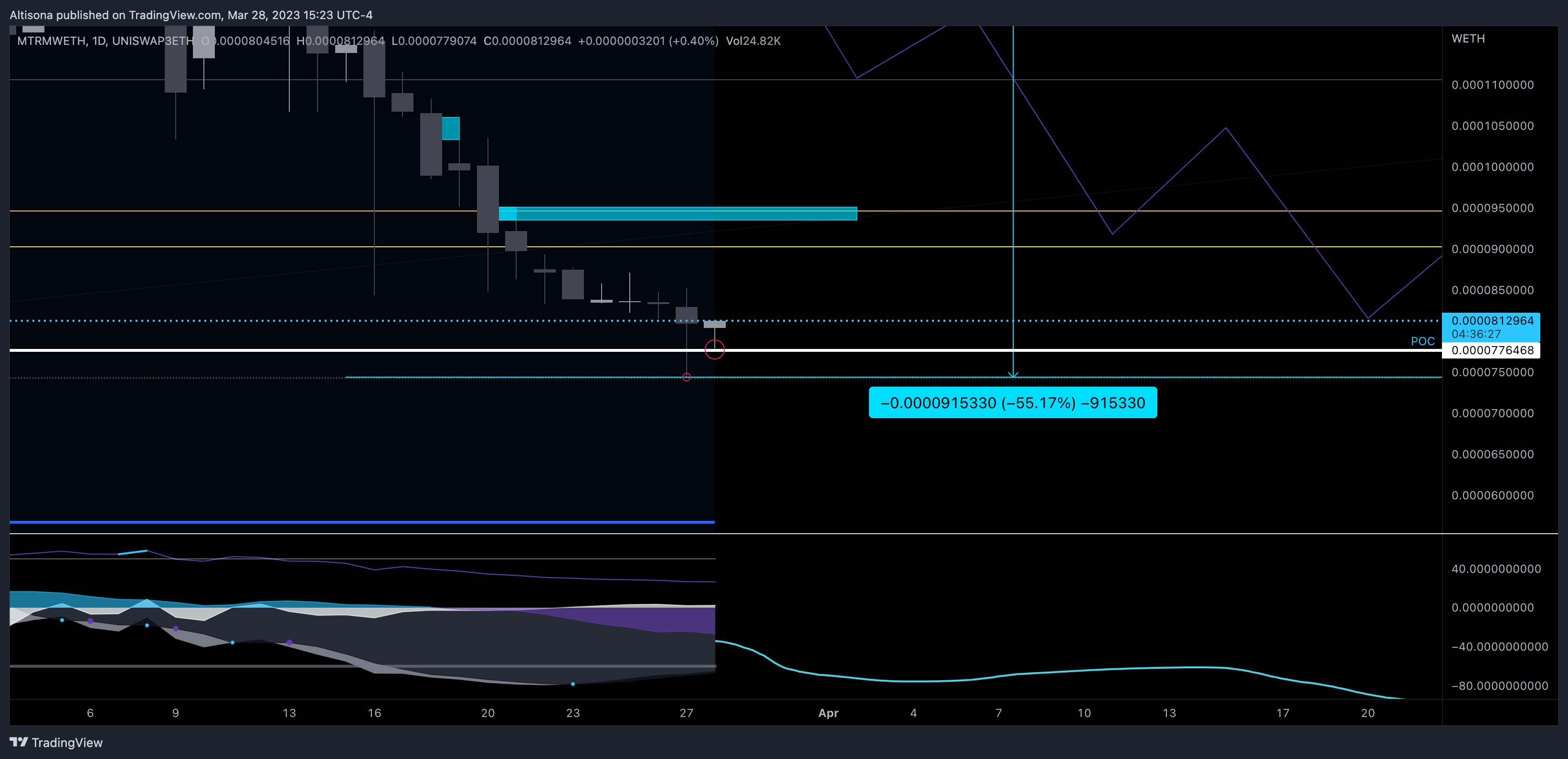The width and height of the screenshot is (1568, 759).
Task: Click the current price tag 0.0000812964
Action: [1491, 327]
